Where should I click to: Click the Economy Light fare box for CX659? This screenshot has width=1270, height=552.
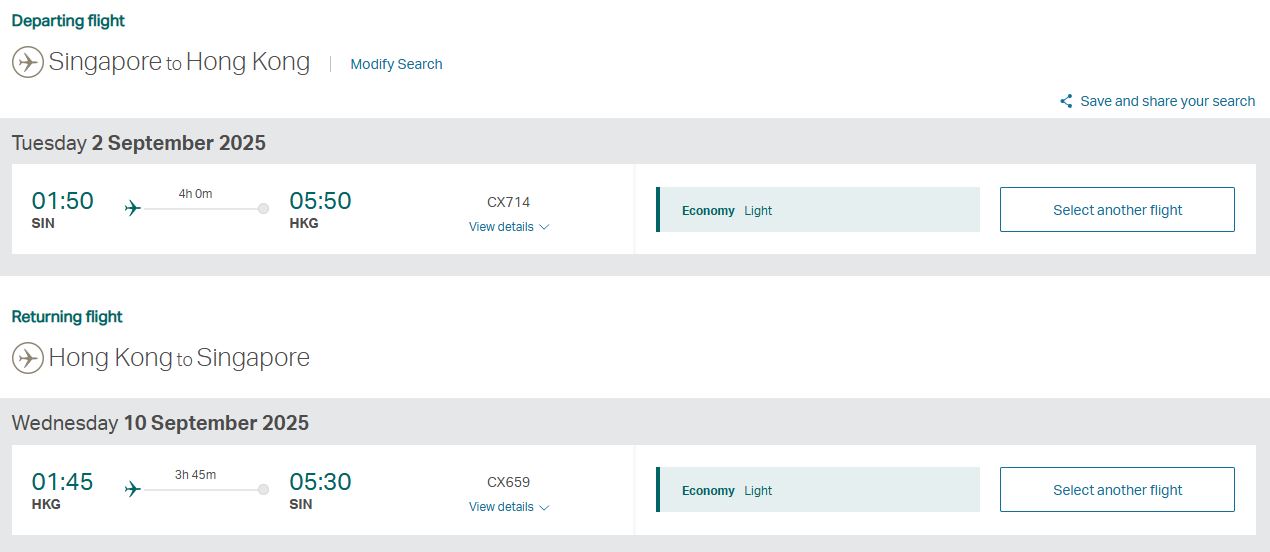[x=818, y=490]
